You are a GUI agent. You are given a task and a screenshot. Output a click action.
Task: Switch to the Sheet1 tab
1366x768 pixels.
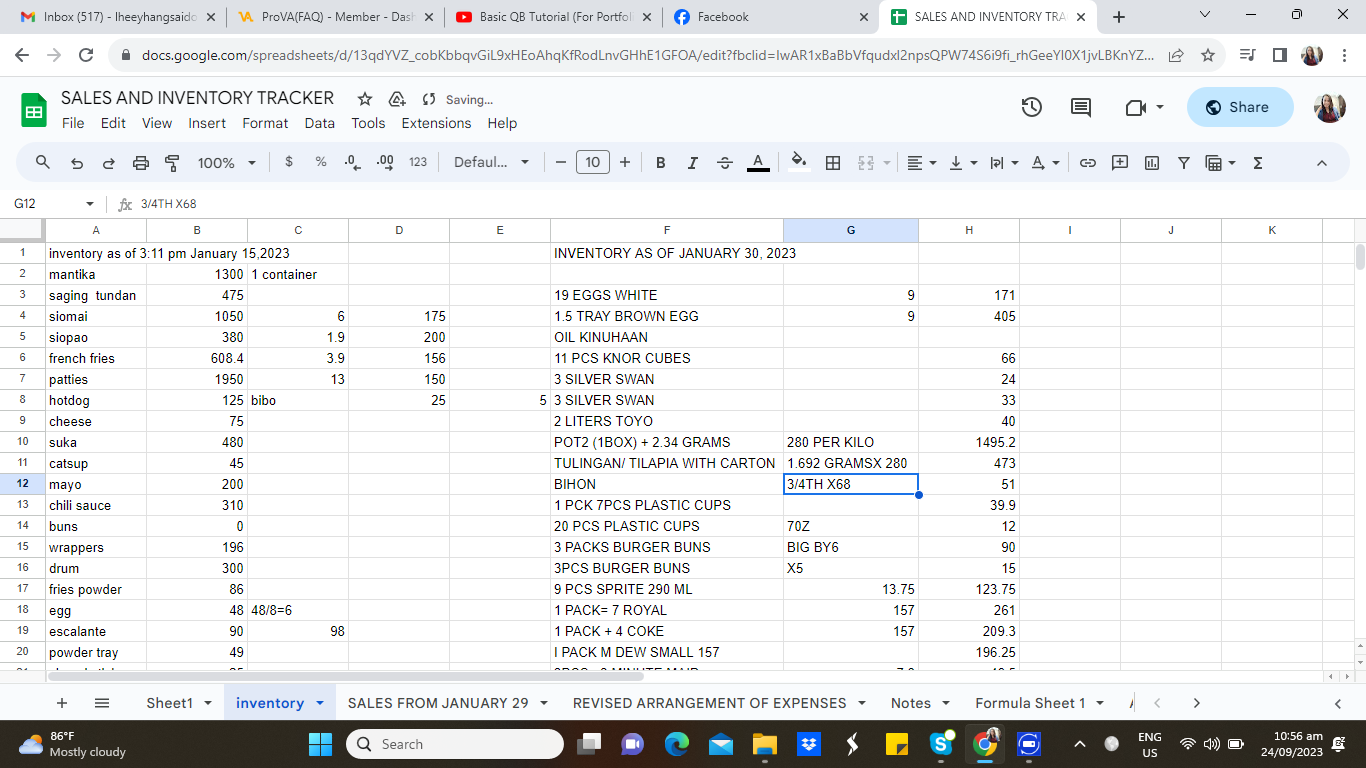point(169,703)
